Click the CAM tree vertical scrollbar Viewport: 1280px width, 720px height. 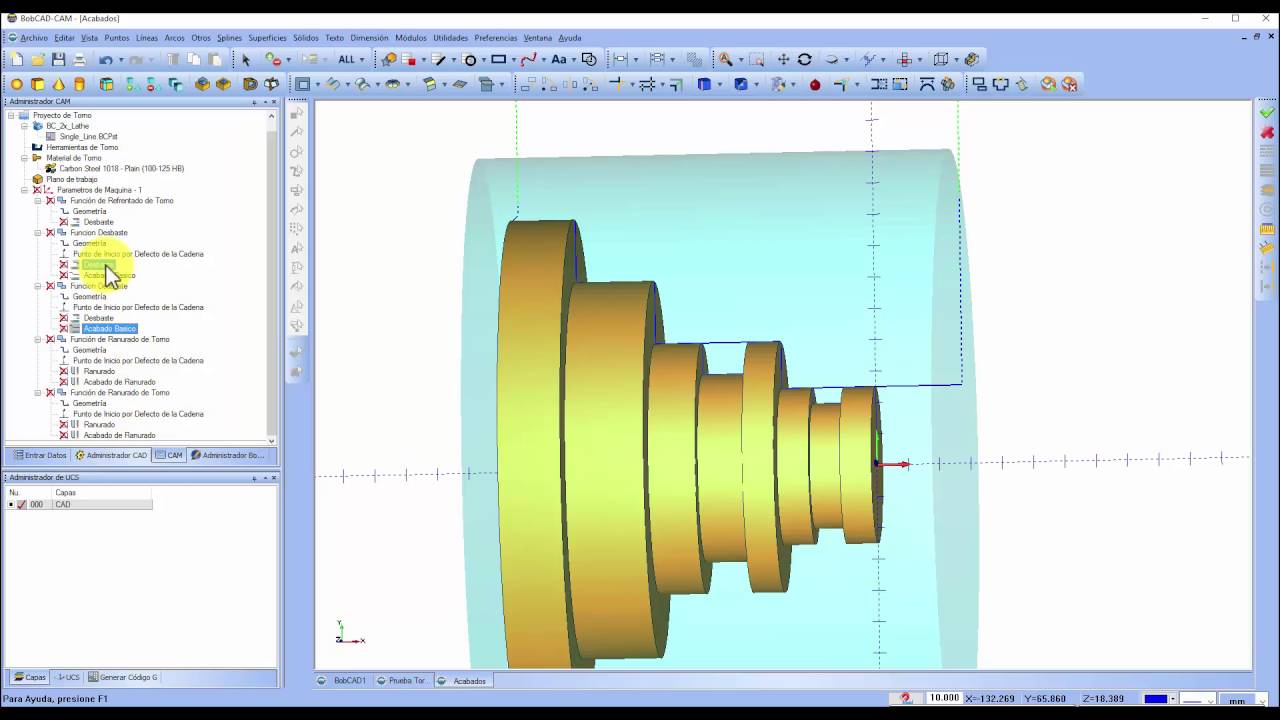pyautogui.click(x=271, y=276)
